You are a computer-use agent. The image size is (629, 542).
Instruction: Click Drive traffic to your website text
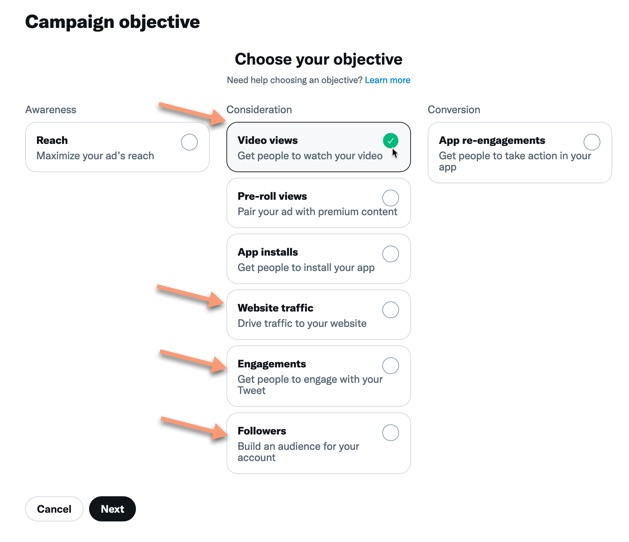[x=302, y=323]
